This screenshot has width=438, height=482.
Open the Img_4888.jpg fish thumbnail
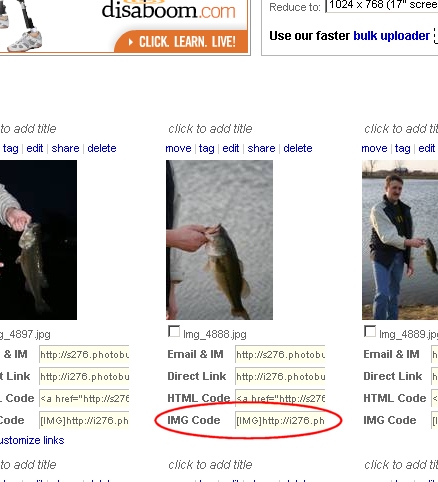click(x=219, y=240)
